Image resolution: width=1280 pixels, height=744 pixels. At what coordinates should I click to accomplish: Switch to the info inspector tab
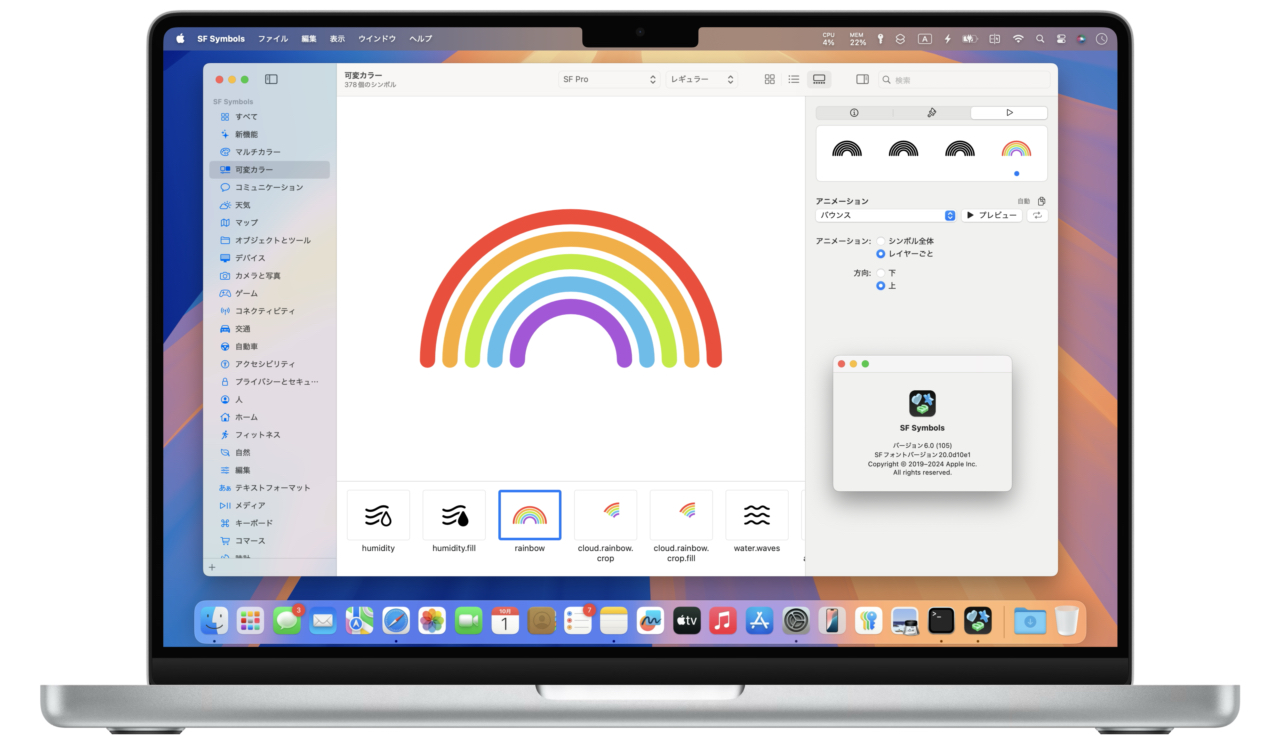coord(854,113)
